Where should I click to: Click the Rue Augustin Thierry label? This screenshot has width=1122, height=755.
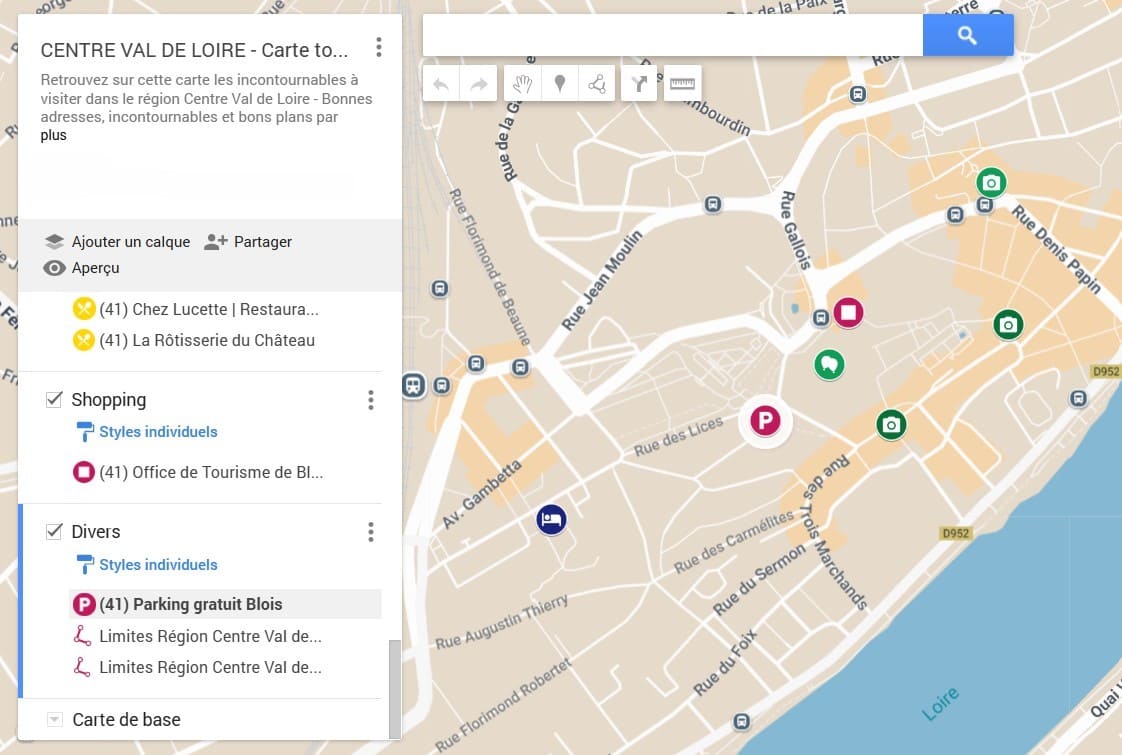tap(502, 621)
